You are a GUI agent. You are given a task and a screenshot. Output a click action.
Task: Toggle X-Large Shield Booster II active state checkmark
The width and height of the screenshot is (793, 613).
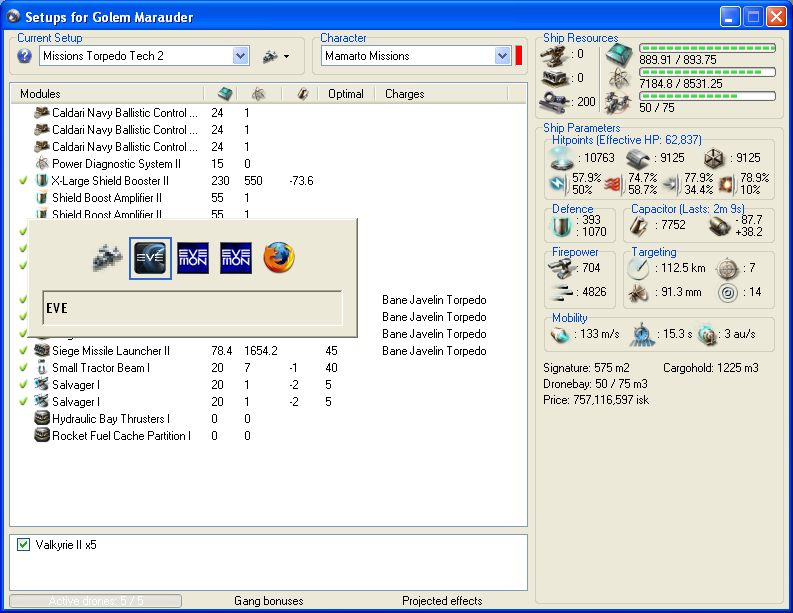click(x=23, y=181)
